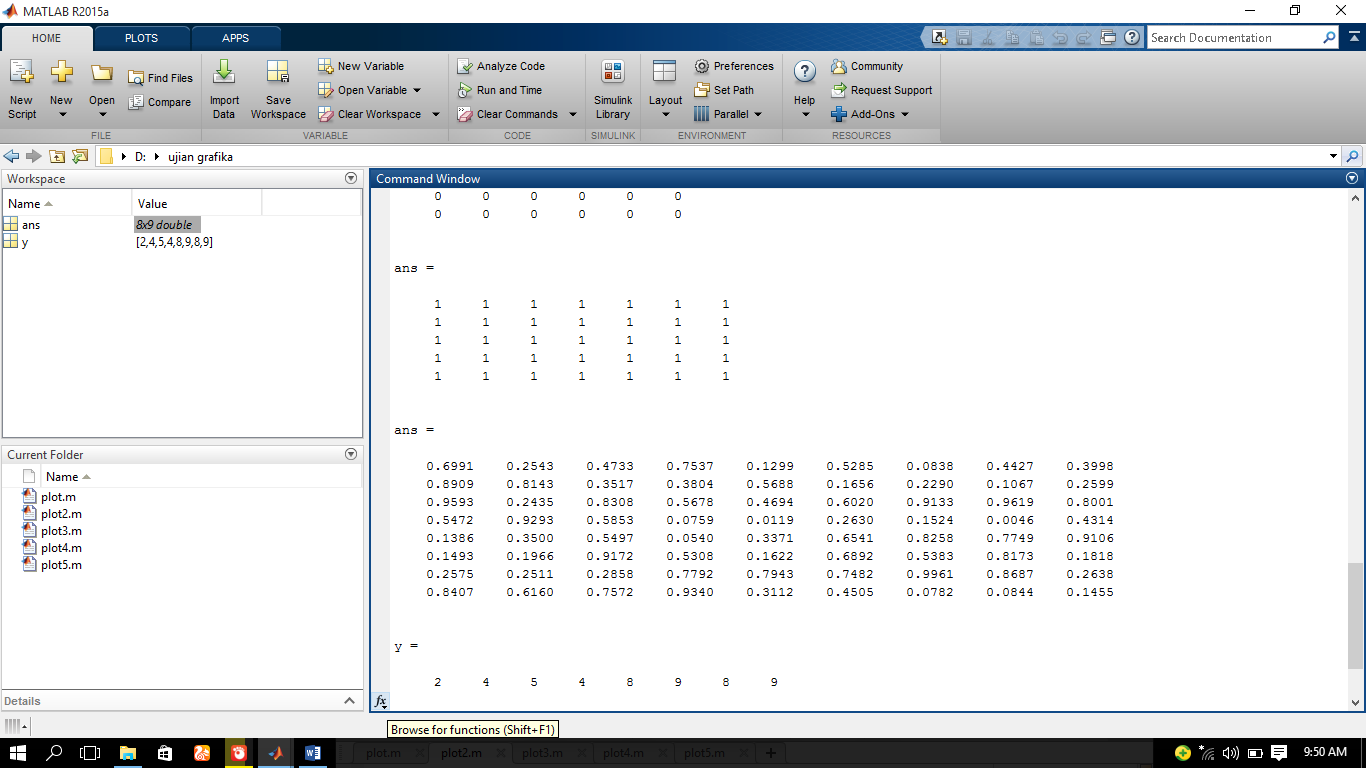Start Import Data wizard

(x=224, y=89)
